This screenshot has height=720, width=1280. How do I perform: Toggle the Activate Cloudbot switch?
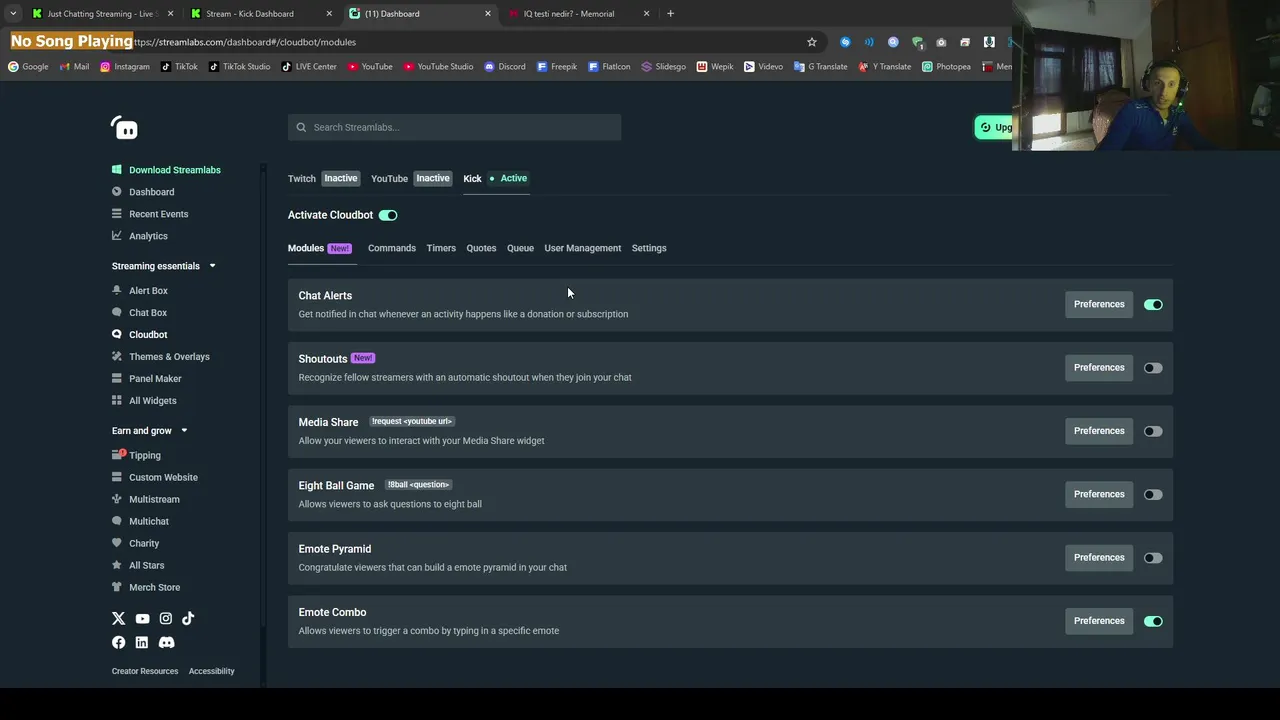point(388,215)
